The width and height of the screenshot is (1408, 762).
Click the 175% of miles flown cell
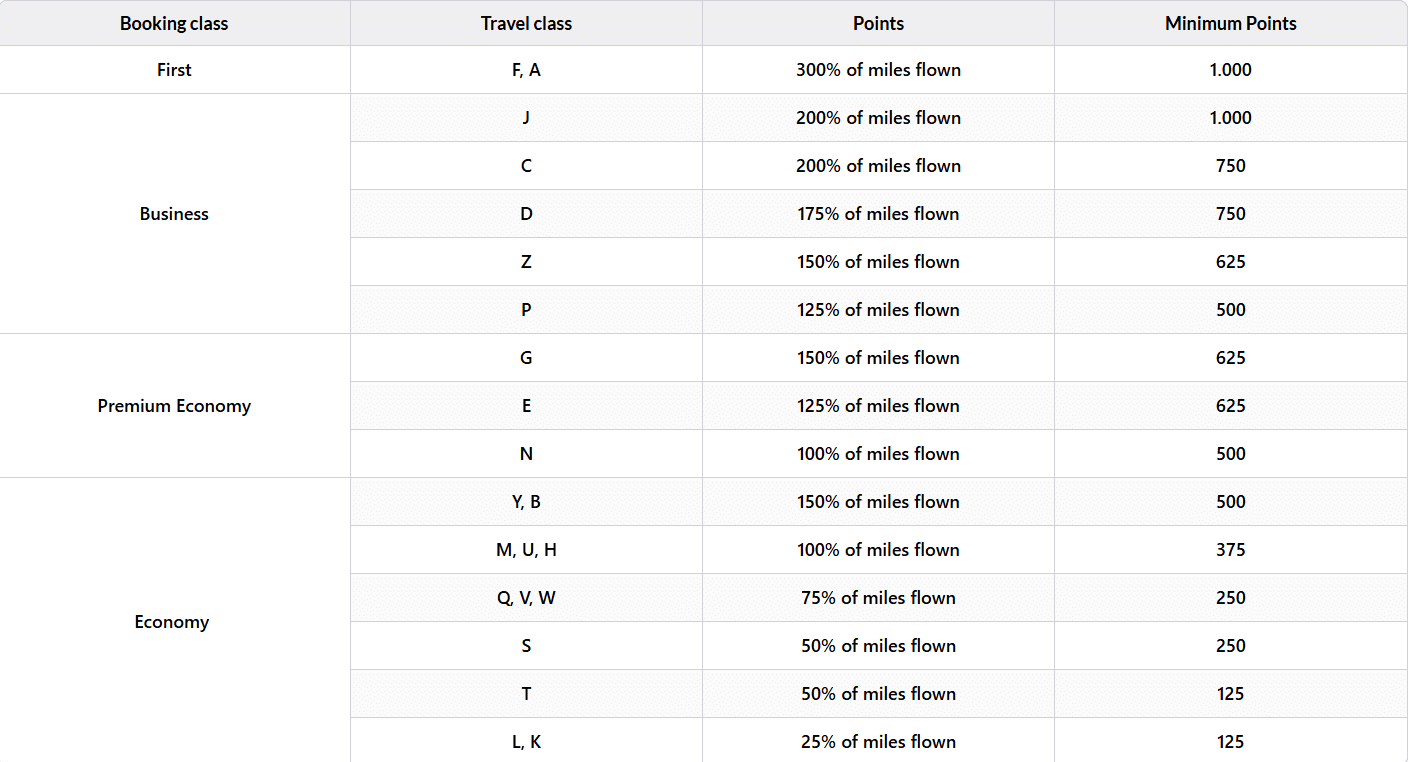[x=878, y=214]
